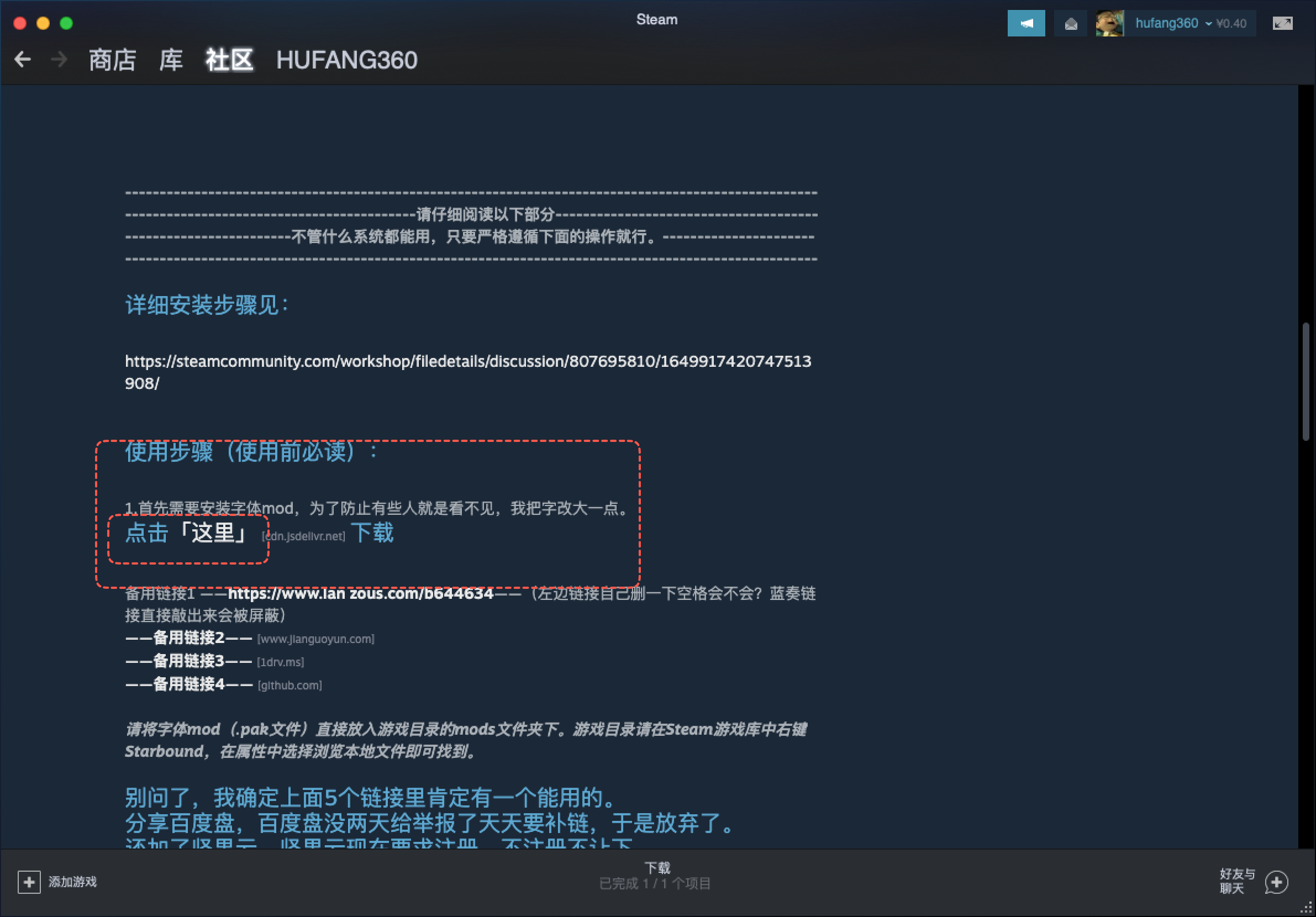The image size is (1316, 917).
Task: Click the red close window button
Action: point(20,23)
